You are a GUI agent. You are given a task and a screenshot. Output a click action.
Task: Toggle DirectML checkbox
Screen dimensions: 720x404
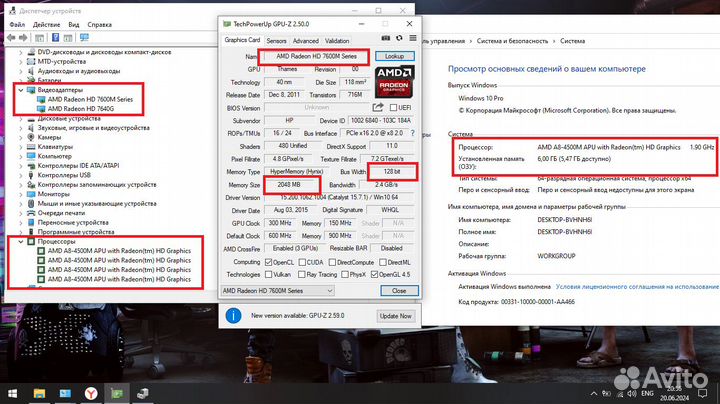pos(382,262)
